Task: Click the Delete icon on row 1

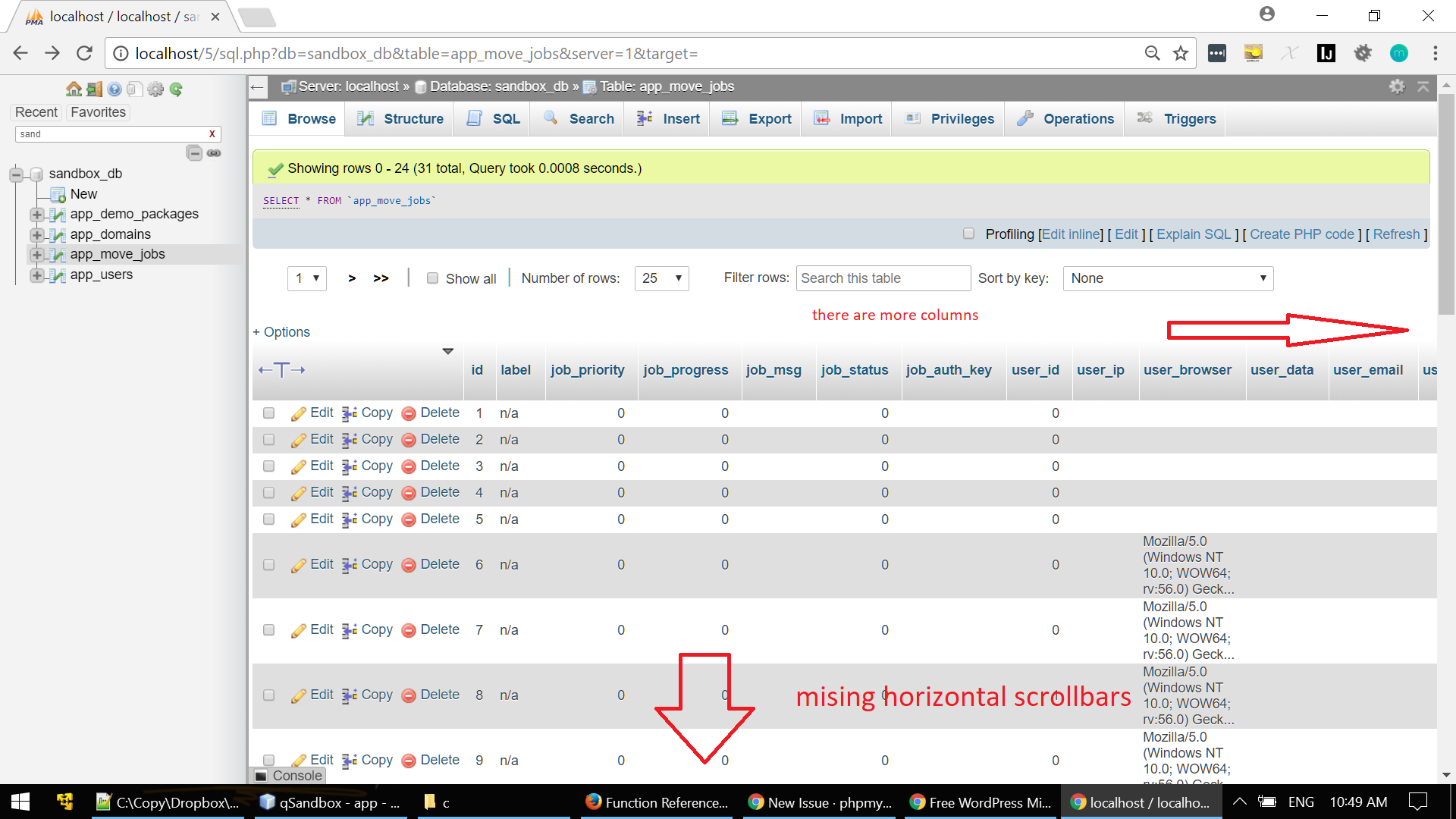Action: 409,413
